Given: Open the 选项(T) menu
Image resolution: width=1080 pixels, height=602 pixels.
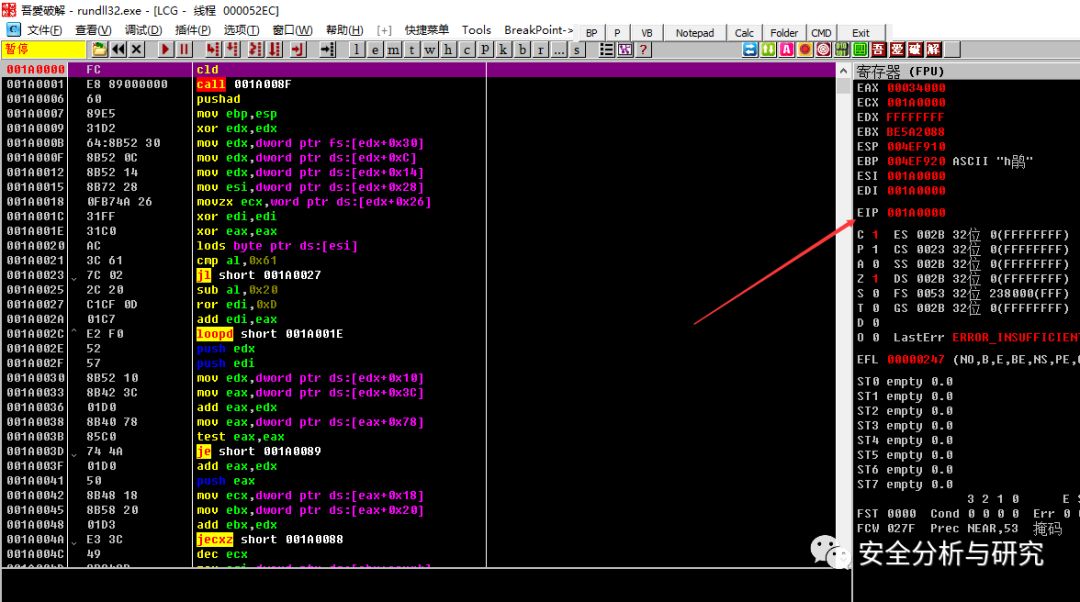Looking at the screenshot, I should pyautogui.click(x=241, y=30).
